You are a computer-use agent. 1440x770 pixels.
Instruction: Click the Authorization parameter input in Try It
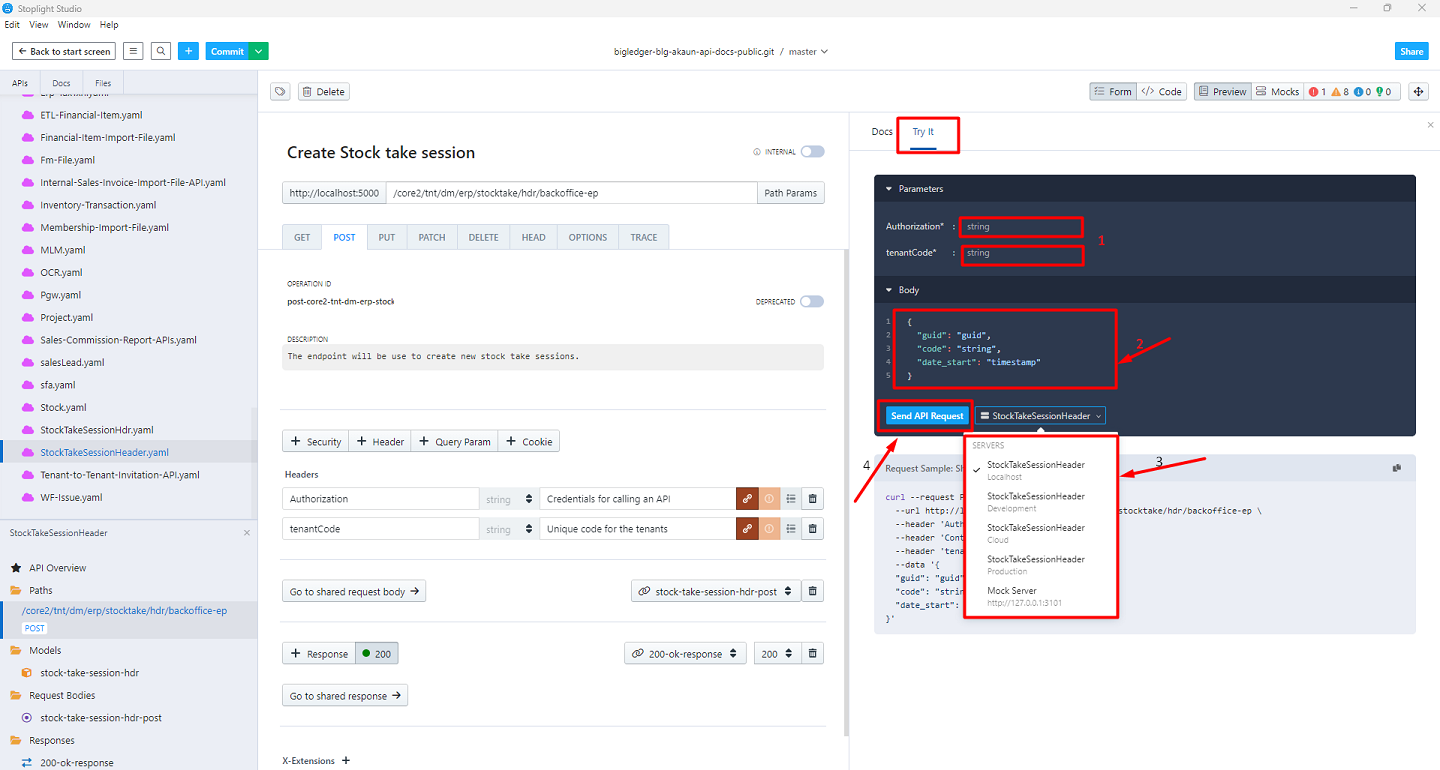pyautogui.click(x=1021, y=227)
